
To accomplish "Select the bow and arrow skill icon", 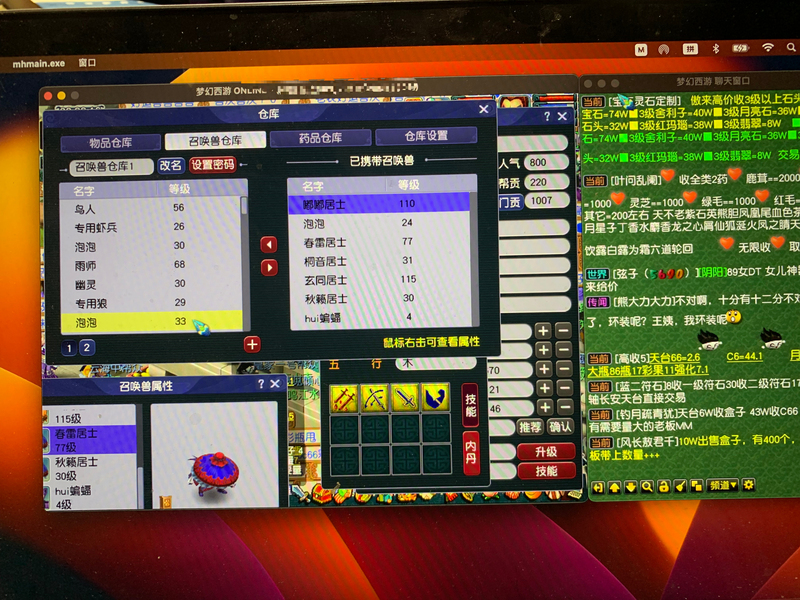I will tap(375, 397).
